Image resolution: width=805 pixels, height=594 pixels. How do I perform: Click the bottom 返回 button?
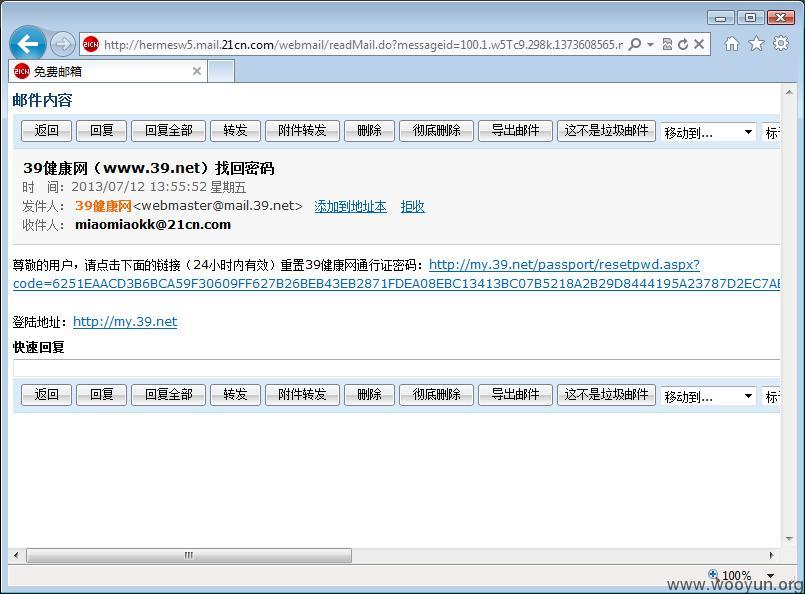(46, 394)
